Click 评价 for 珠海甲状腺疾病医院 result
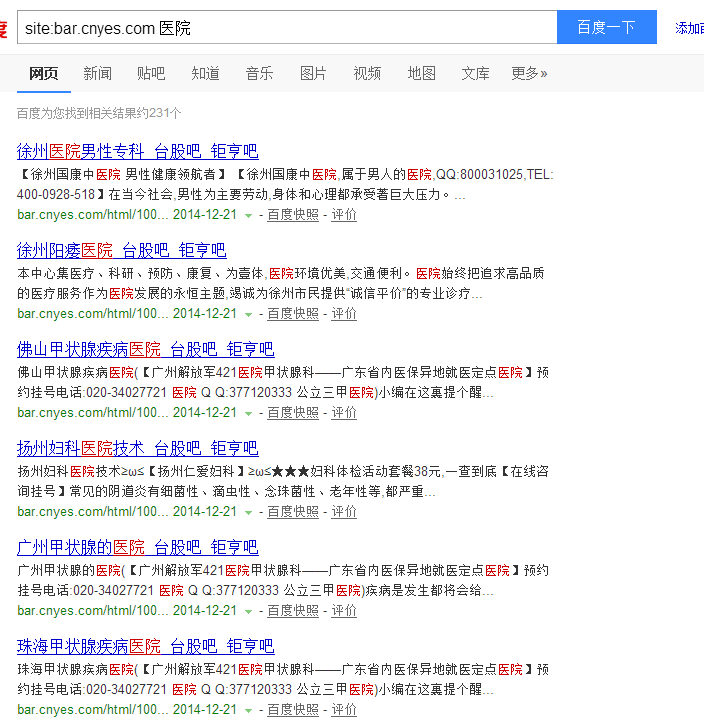Viewport: 704px width, 718px height. point(344,709)
